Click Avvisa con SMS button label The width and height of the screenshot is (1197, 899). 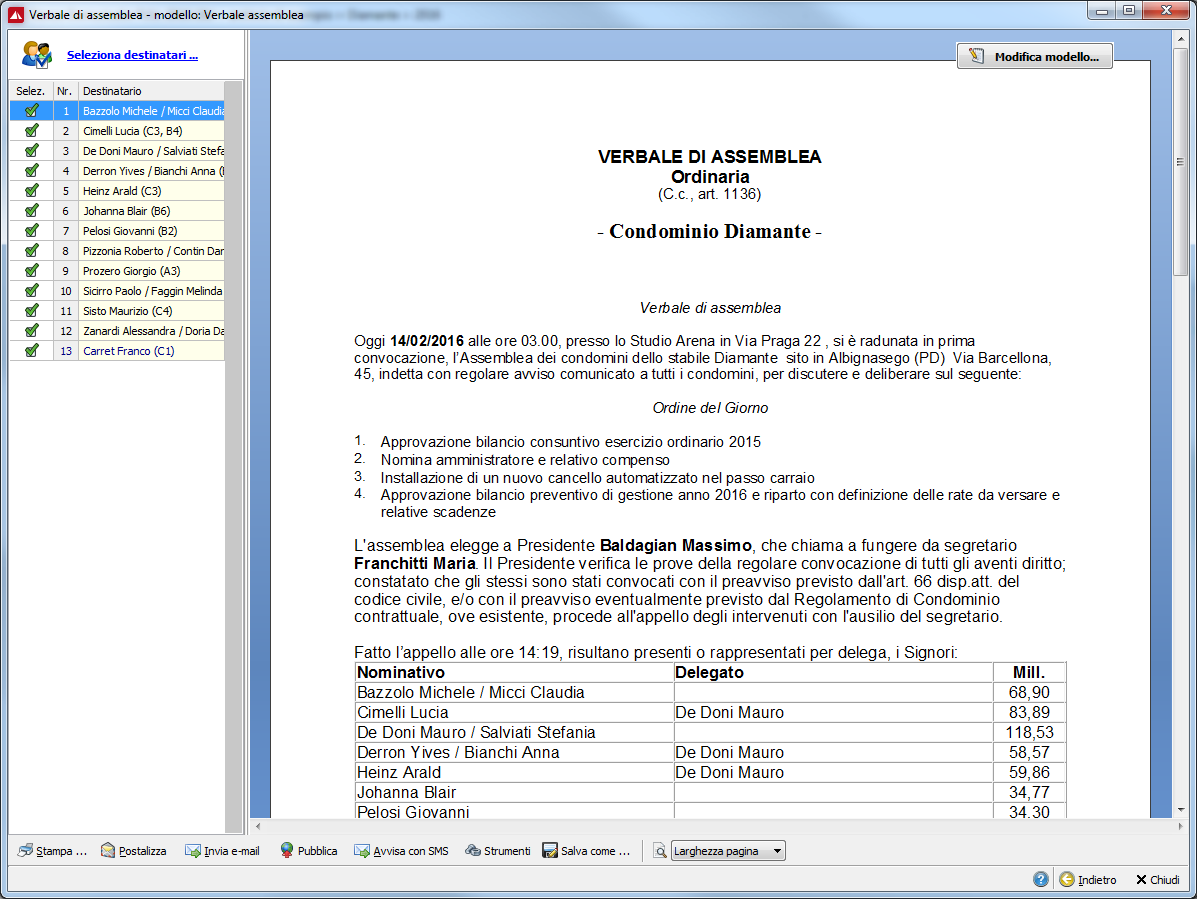coord(411,851)
